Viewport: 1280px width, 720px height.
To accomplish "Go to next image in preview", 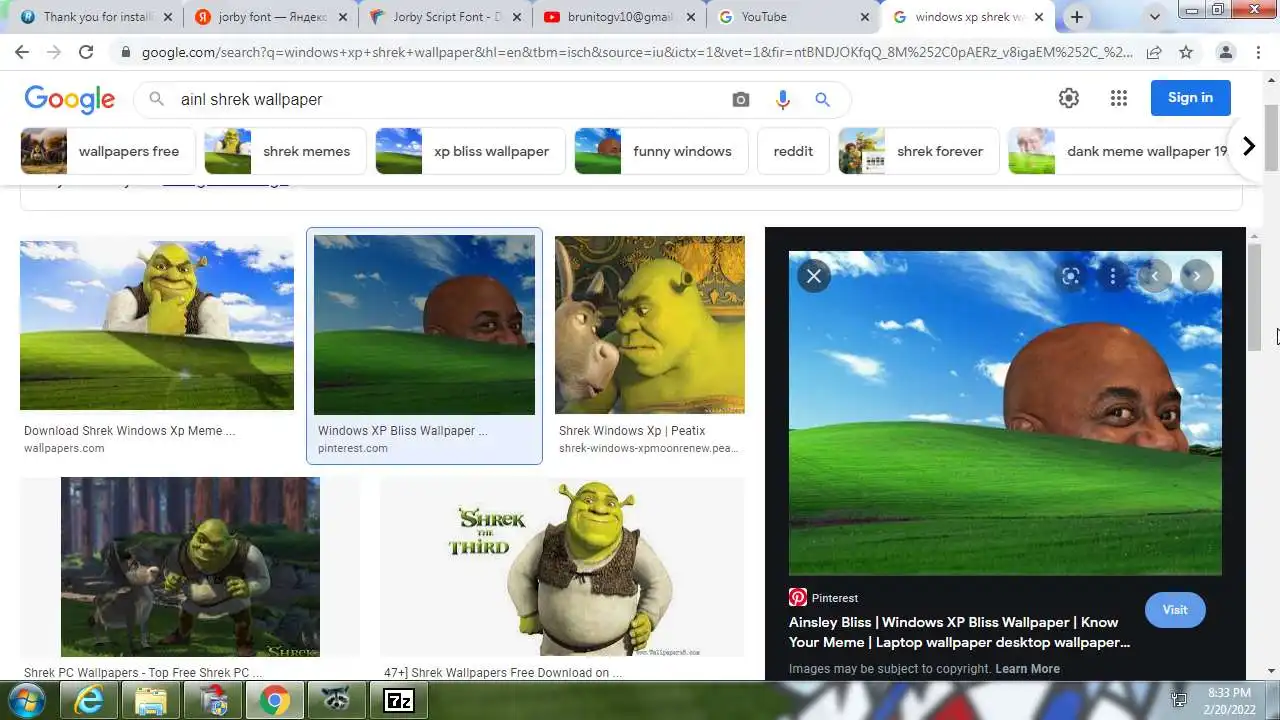I will (x=1197, y=276).
